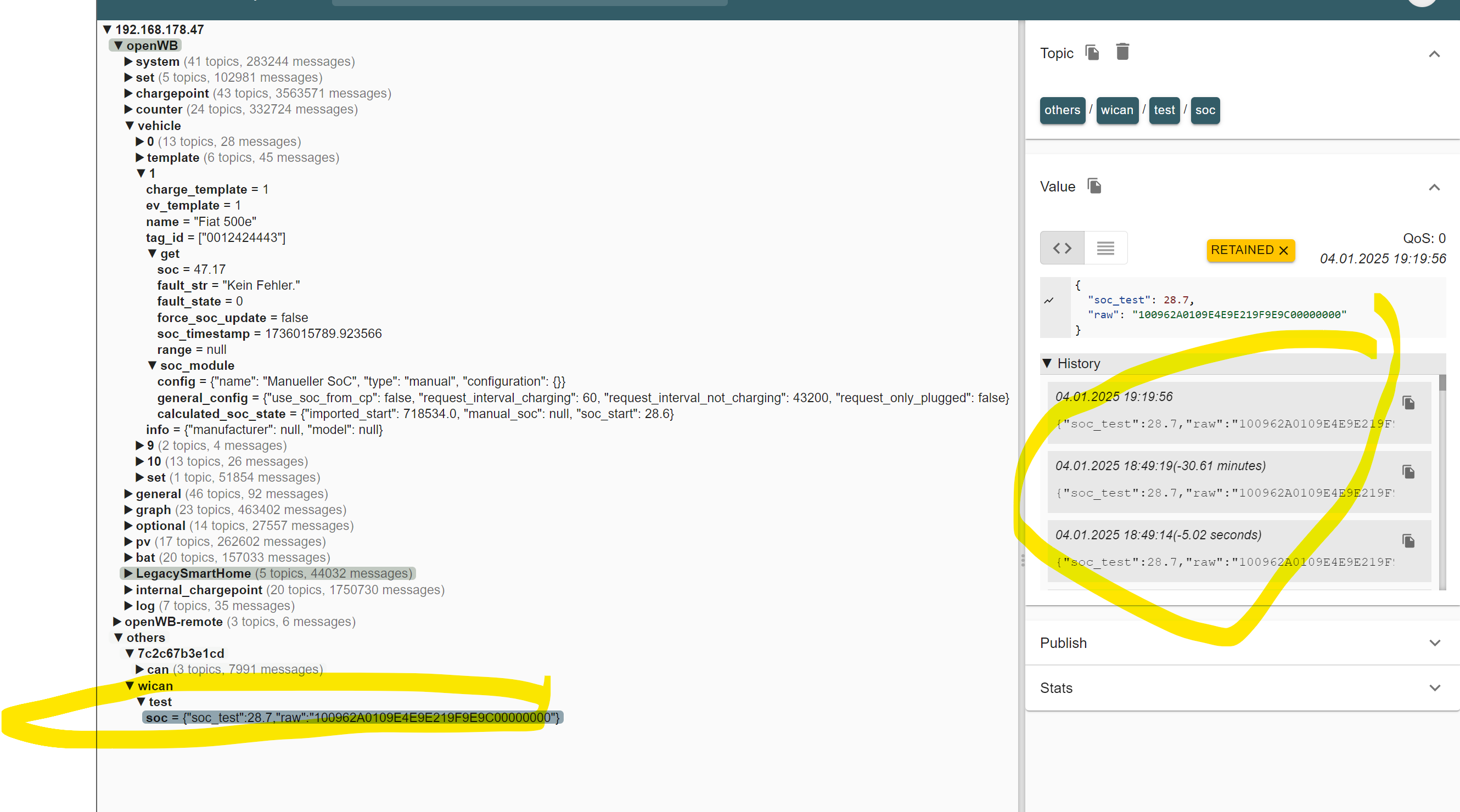The width and height of the screenshot is (1460, 812).
Task: Click the trash icon to delete topic
Action: (1122, 52)
